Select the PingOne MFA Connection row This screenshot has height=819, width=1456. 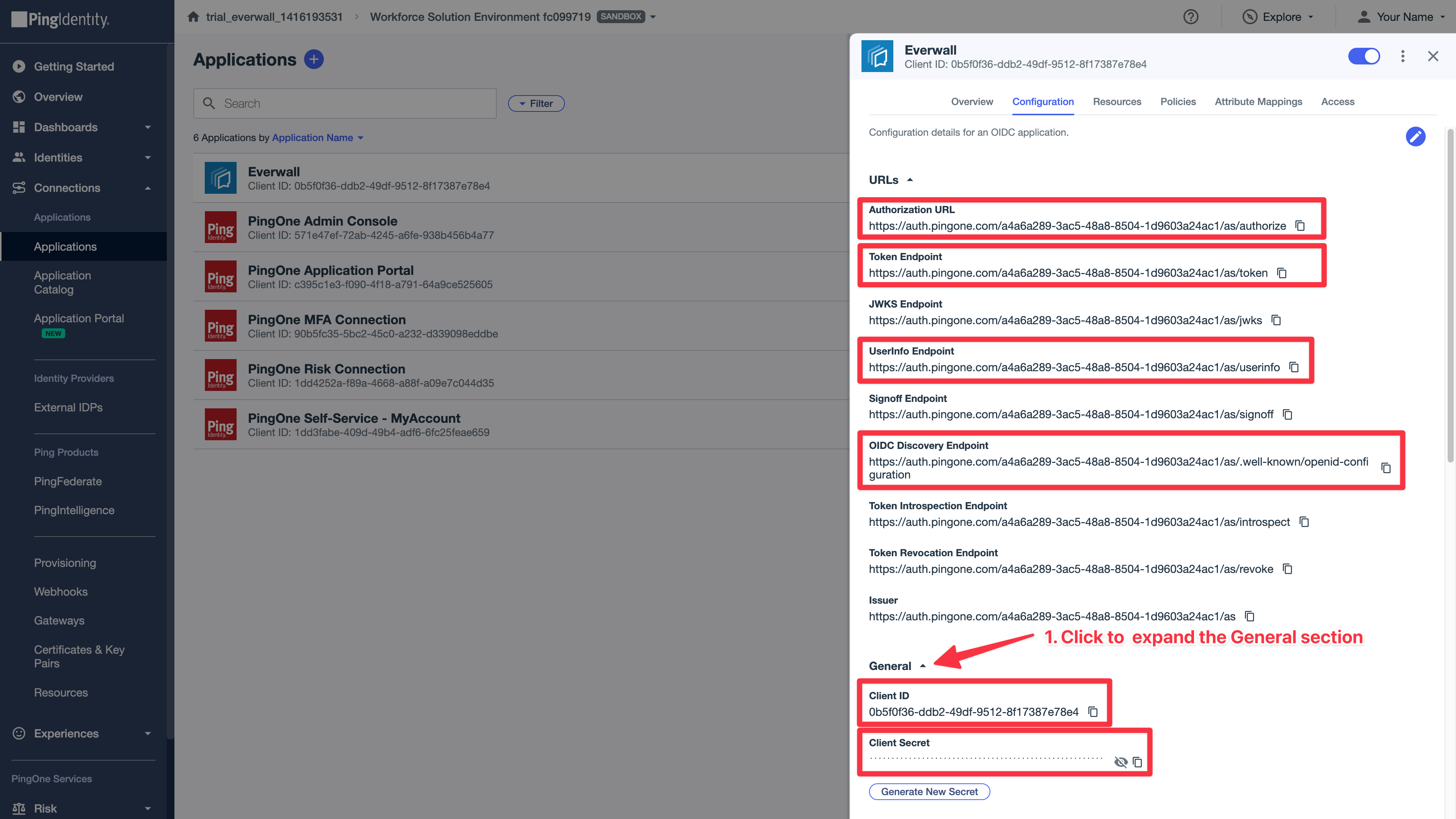tap(521, 326)
